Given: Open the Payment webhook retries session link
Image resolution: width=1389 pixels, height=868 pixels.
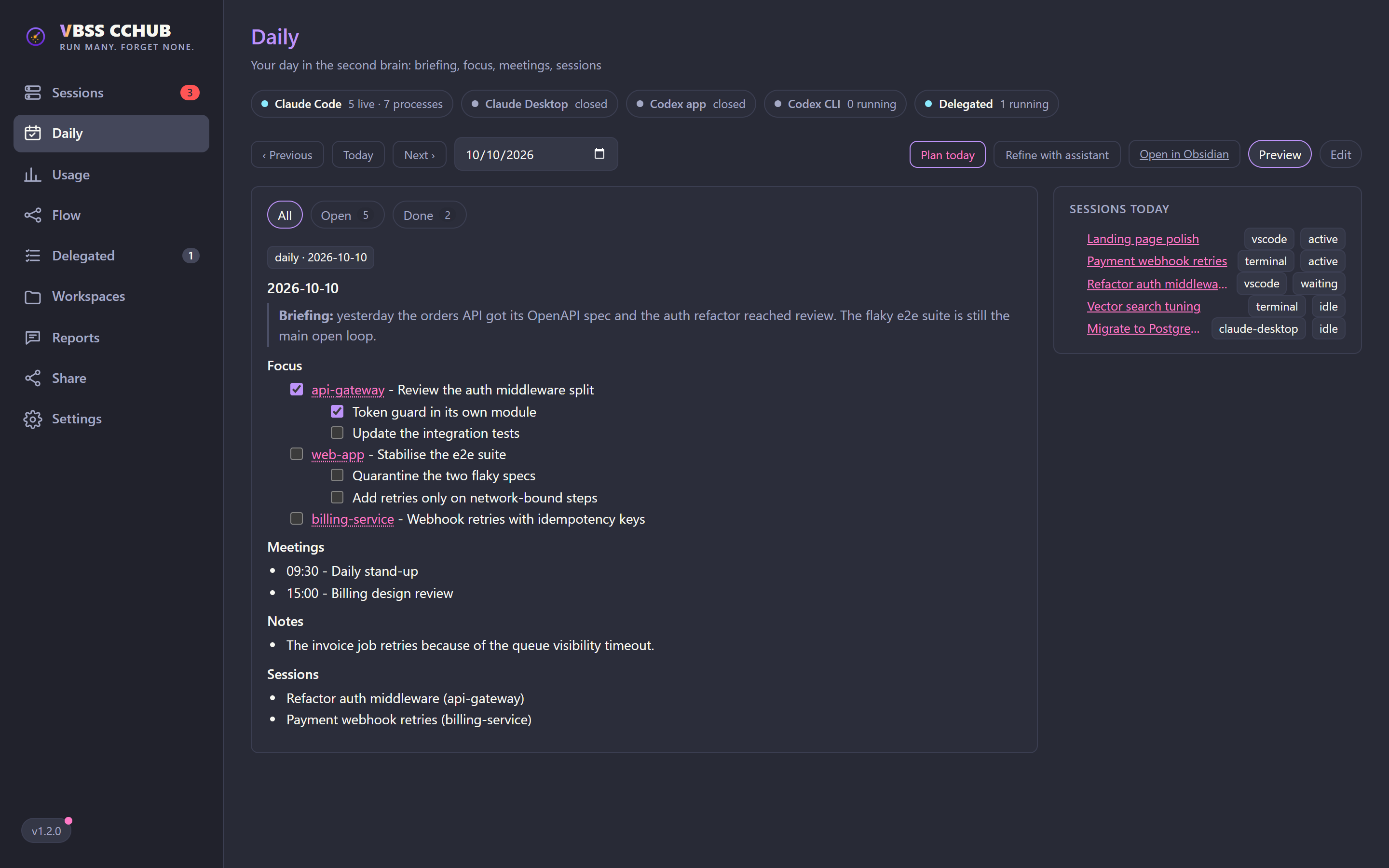Looking at the screenshot, I should point(1157,261).
